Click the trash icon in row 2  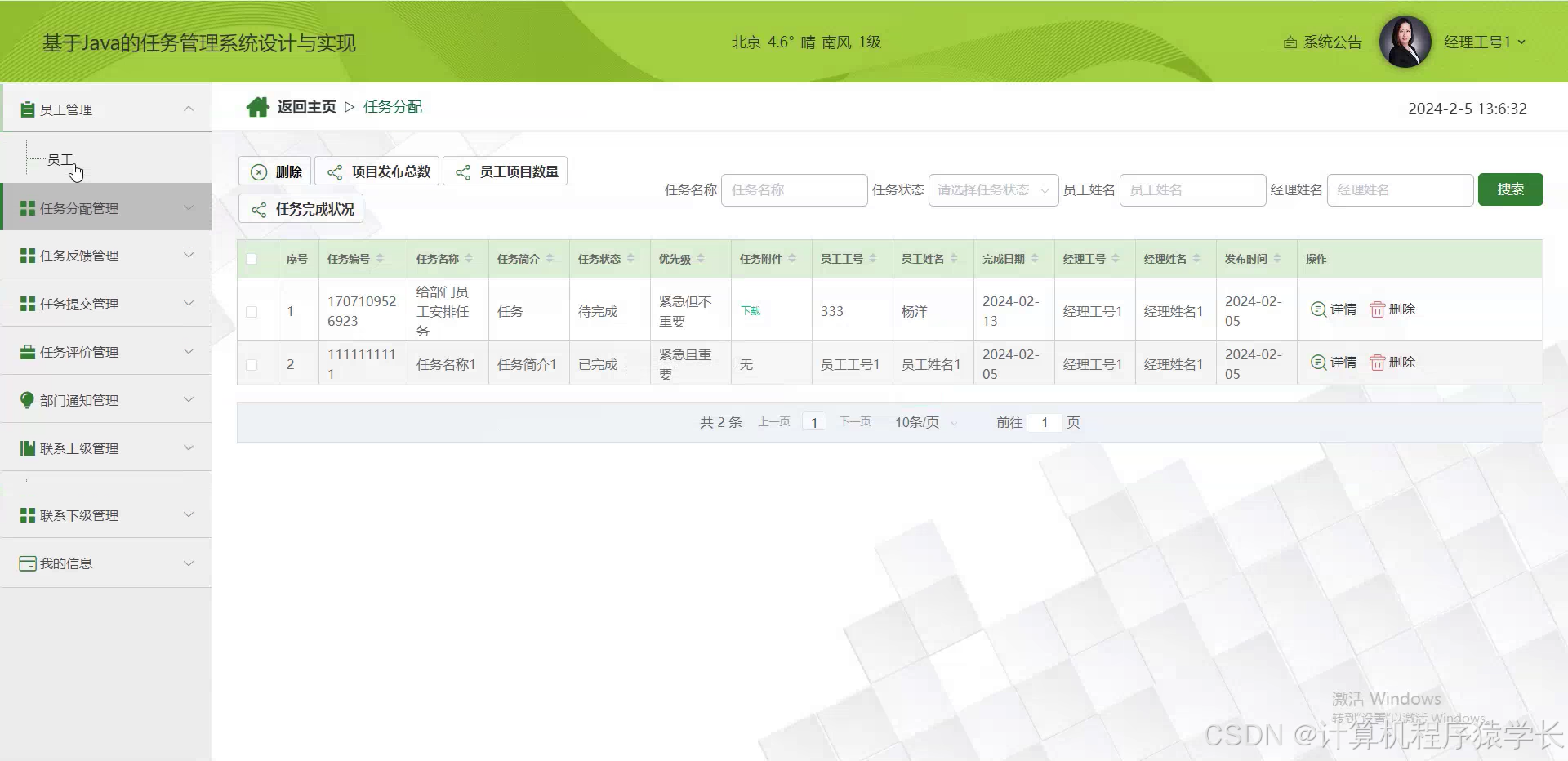click(x=1378, y=363)
